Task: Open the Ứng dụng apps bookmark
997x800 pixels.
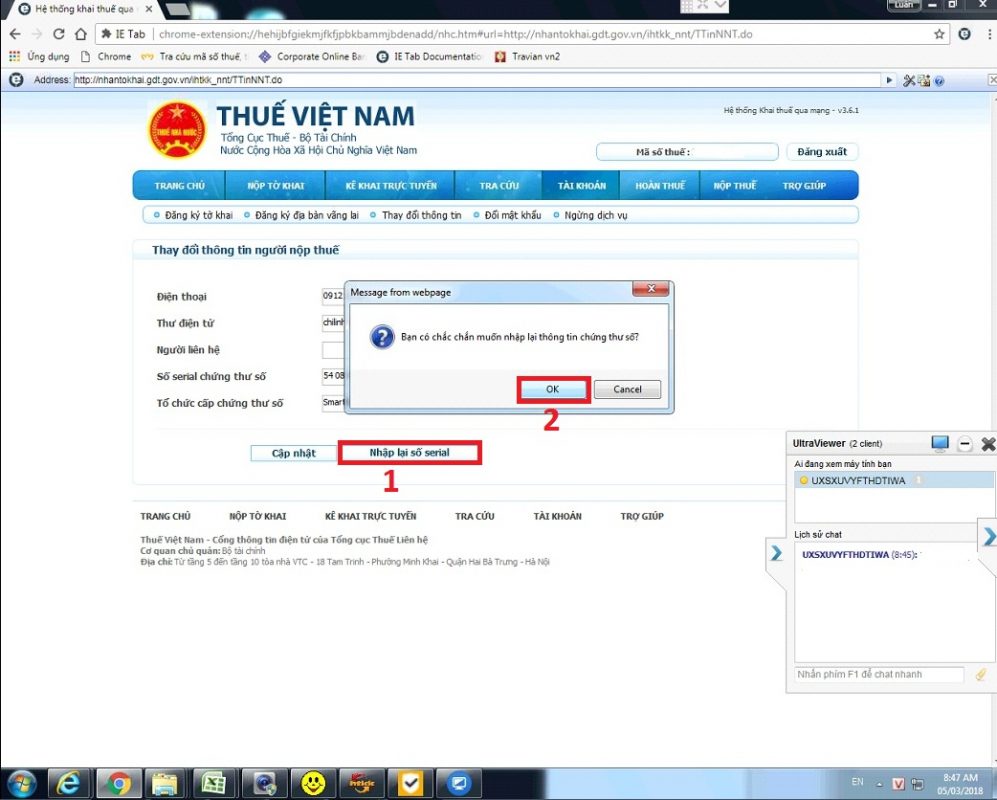Action: click(39, 57)
